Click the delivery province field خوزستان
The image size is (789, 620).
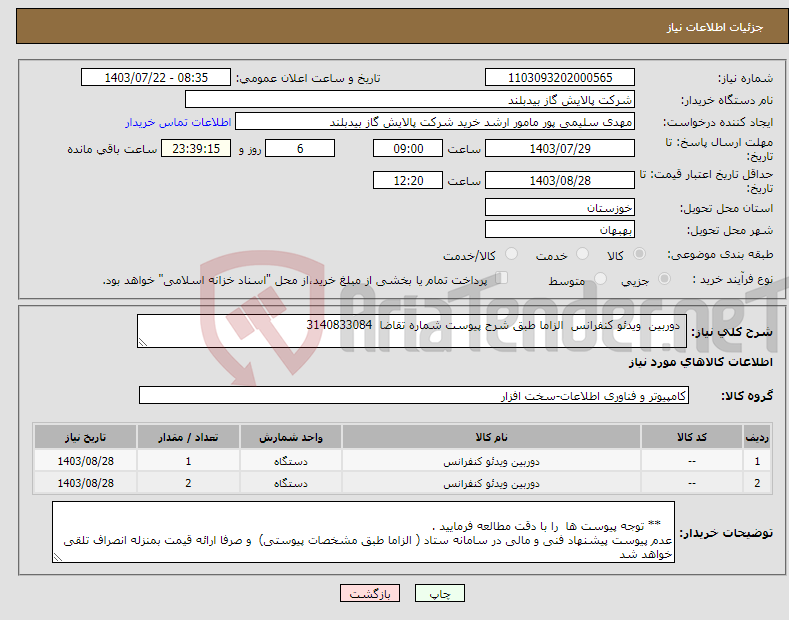coord(560,207)
